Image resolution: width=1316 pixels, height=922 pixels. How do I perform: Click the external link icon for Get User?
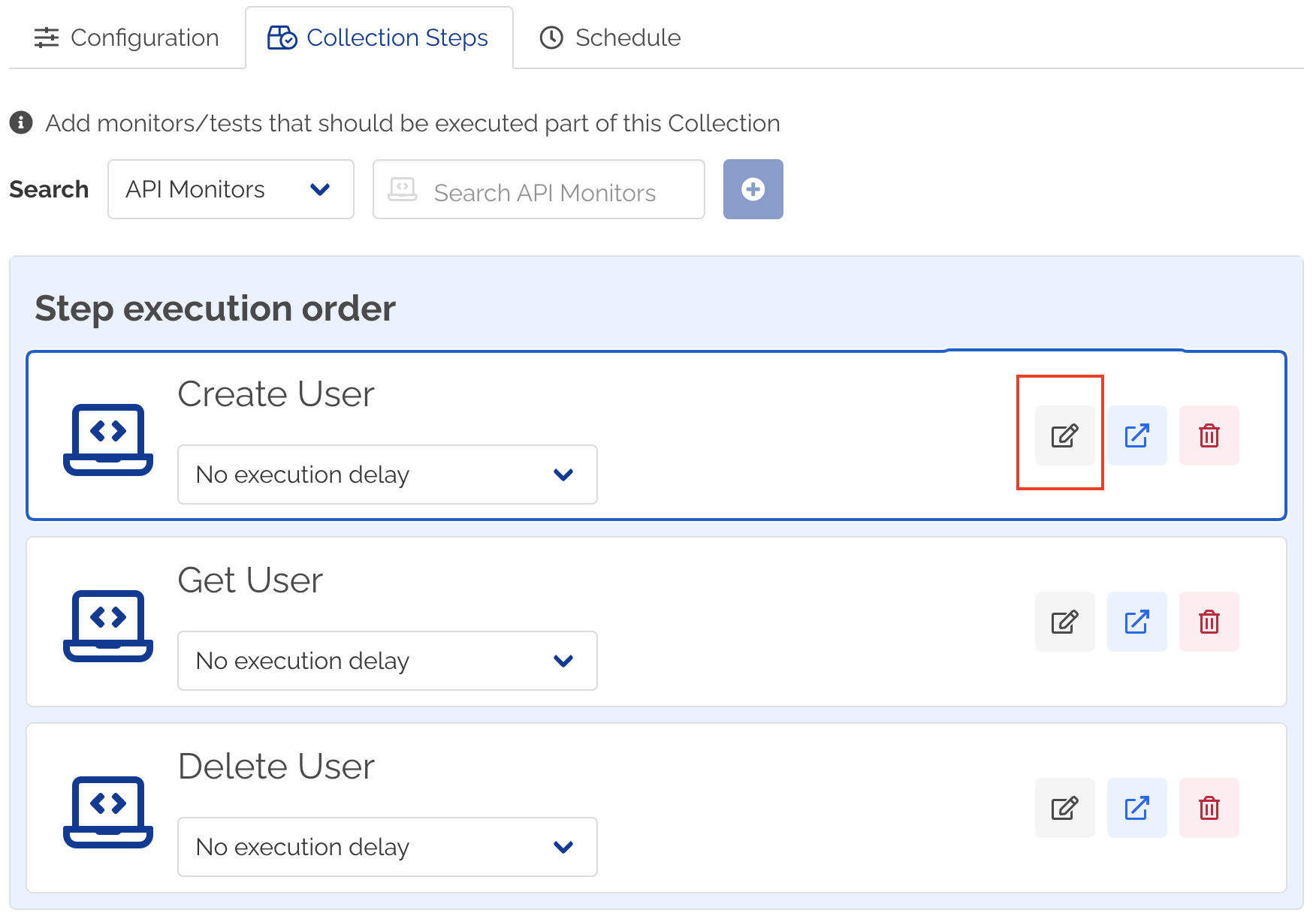click(1136, 622)
